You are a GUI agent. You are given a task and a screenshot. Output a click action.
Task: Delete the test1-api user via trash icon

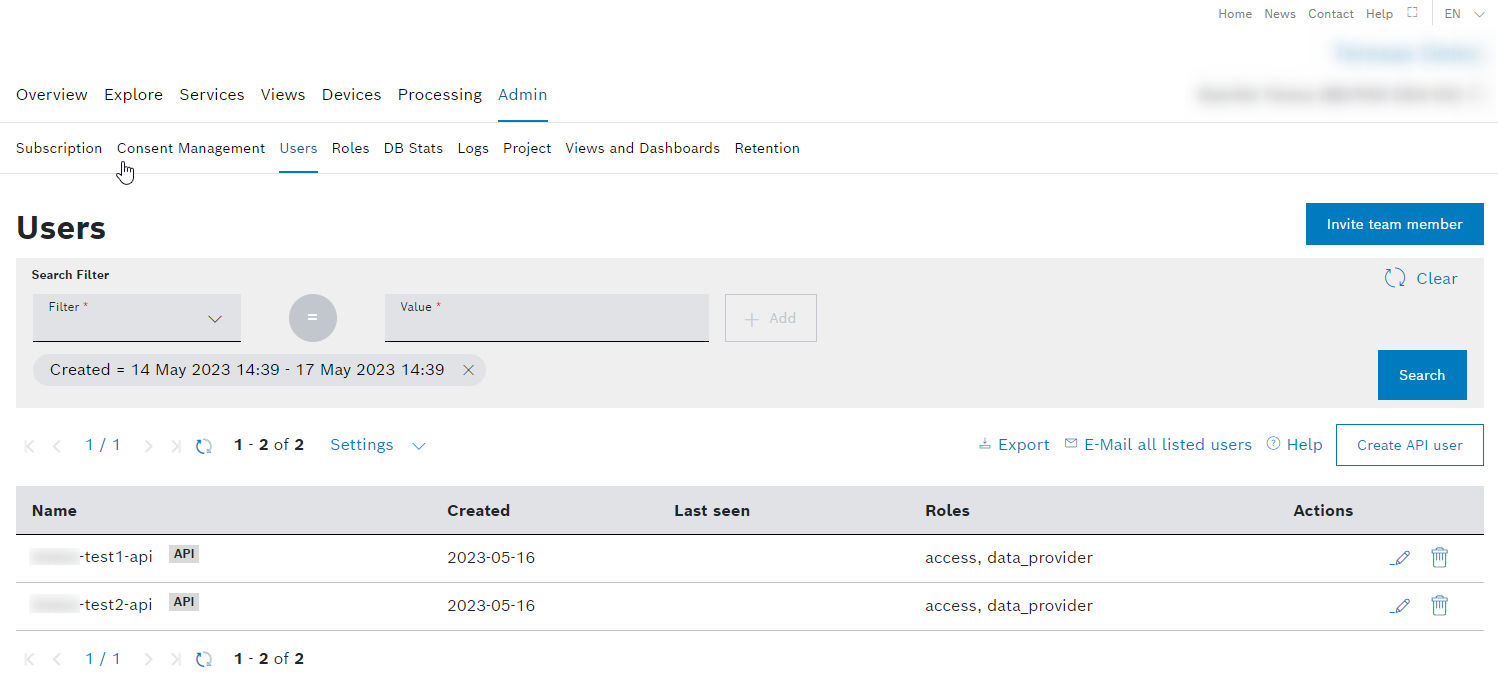(x=1439, y=557)
